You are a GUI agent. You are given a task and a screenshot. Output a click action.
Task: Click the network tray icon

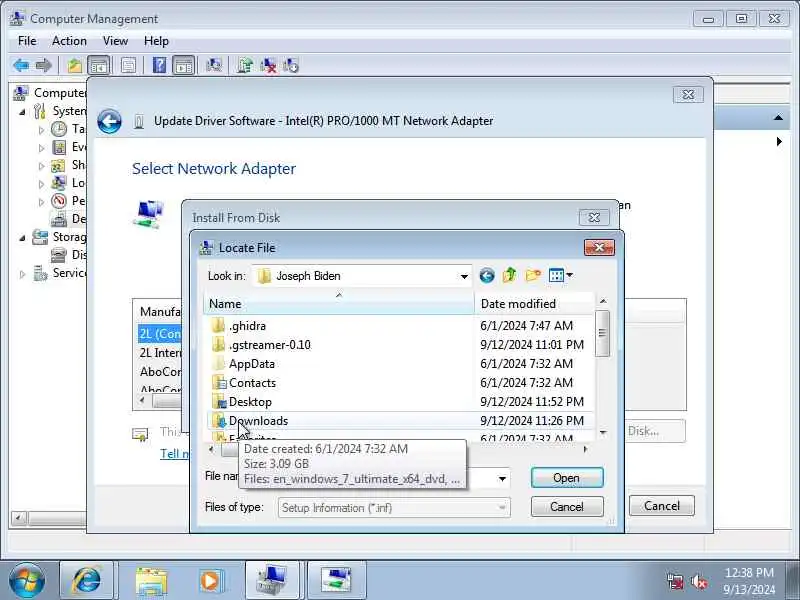(x=675, y=582)
